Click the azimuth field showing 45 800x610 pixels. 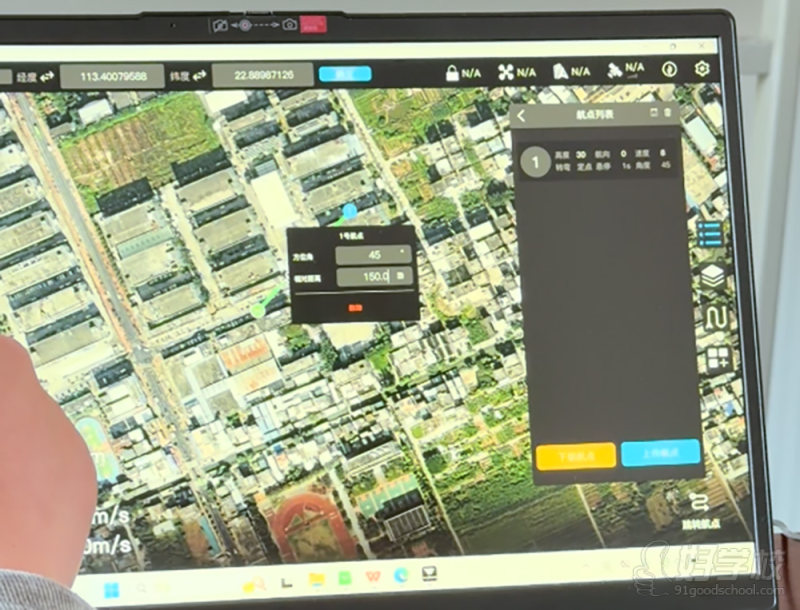pyautogui.click(x=373, y=255)
